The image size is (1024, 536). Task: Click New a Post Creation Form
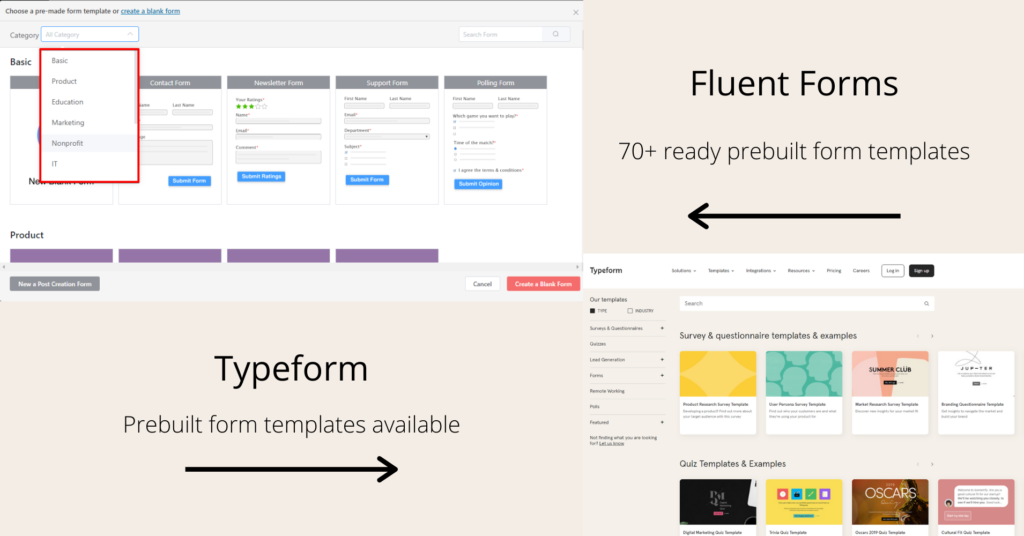pos(55,284)
